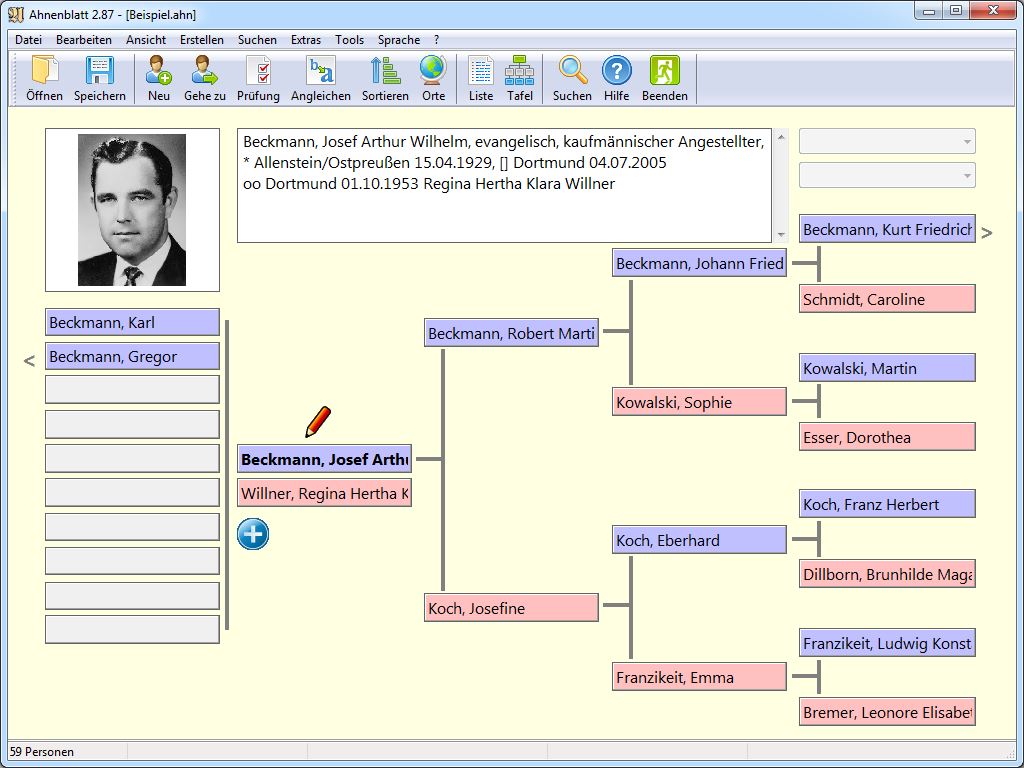This screenshot has height=768, width=1024.
Task: Open the Extras menu
Action: [306, 40]
